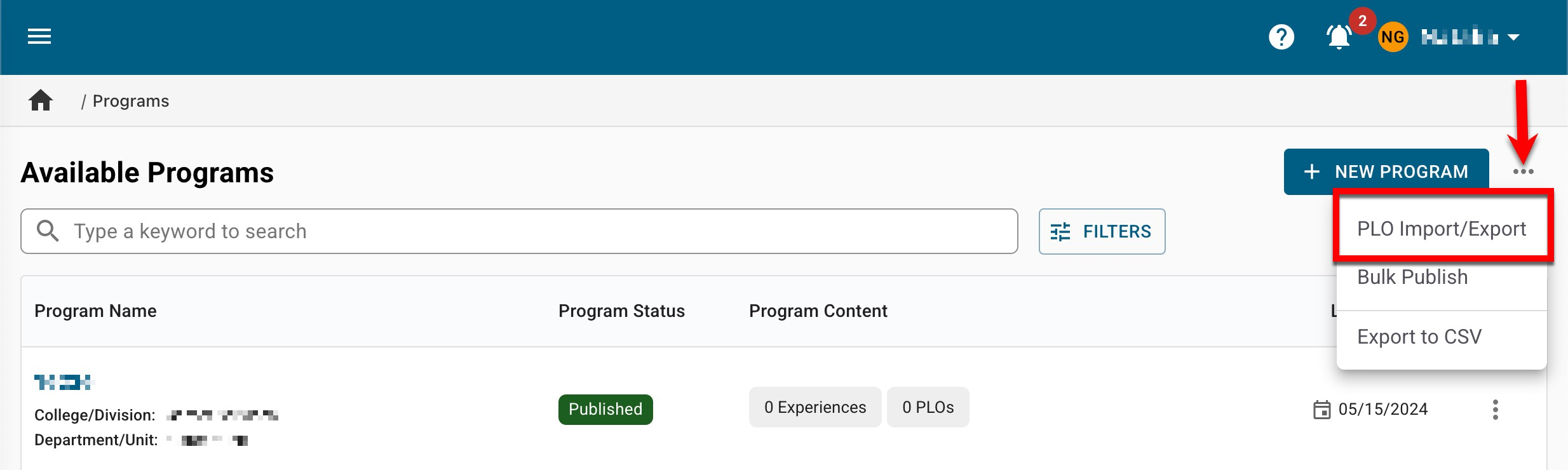Image resolution: width=1568 pixels, height=470 pixels.
Task: Select PLO Import/Export from the menu
Action: pyautogui.click(x=1441, y=229)
